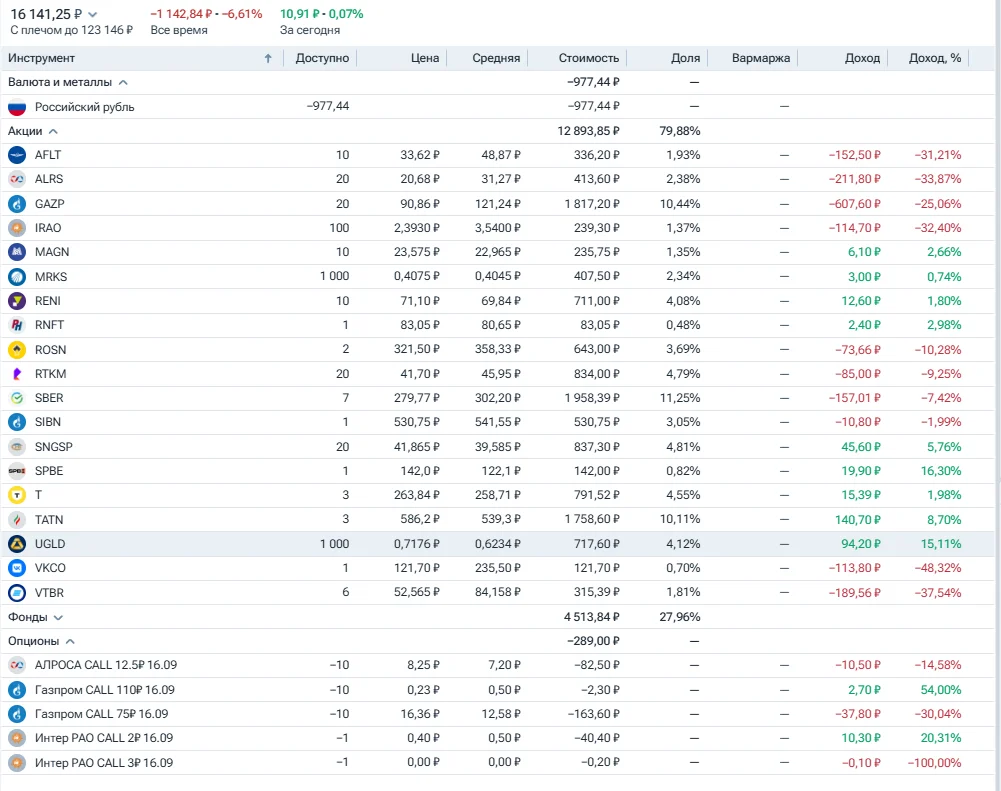Image resolution: width=1001 pixels, height=791 pixels.
Task: Click the sort arrow in Инструмент column
Action: click(x=268, y=58)
